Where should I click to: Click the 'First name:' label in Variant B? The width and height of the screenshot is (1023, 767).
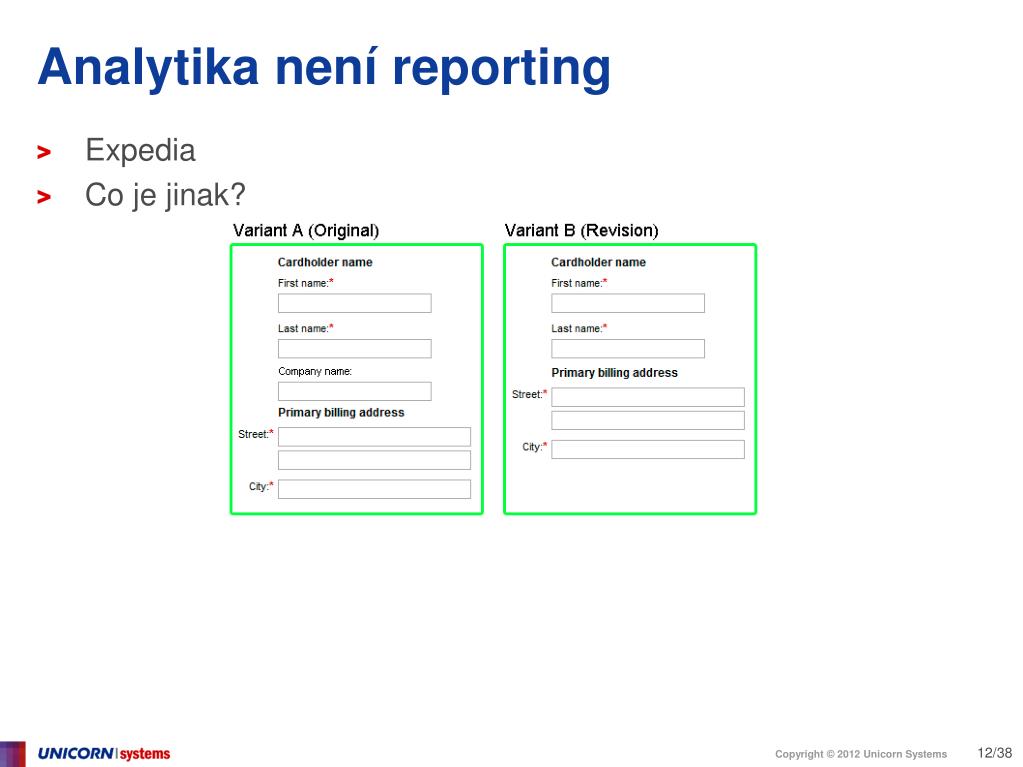[x=579, y=283]
